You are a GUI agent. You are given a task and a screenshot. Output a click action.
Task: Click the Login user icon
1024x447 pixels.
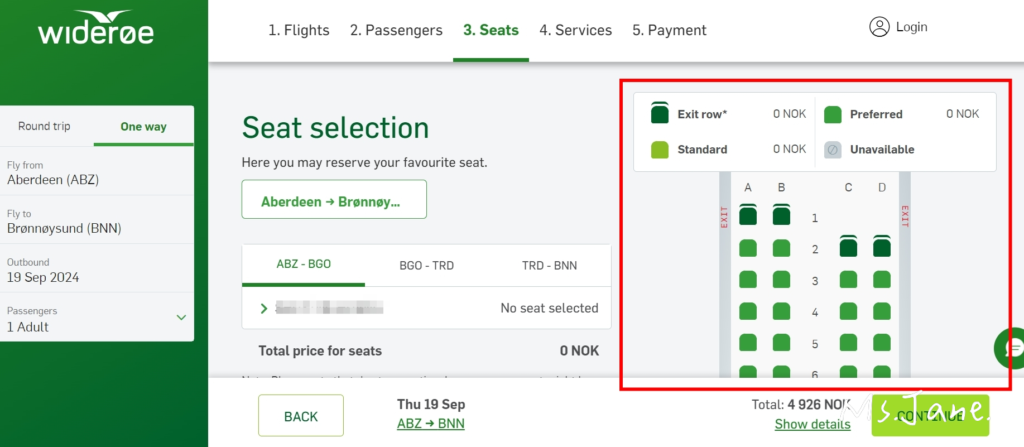pos(879,28)
